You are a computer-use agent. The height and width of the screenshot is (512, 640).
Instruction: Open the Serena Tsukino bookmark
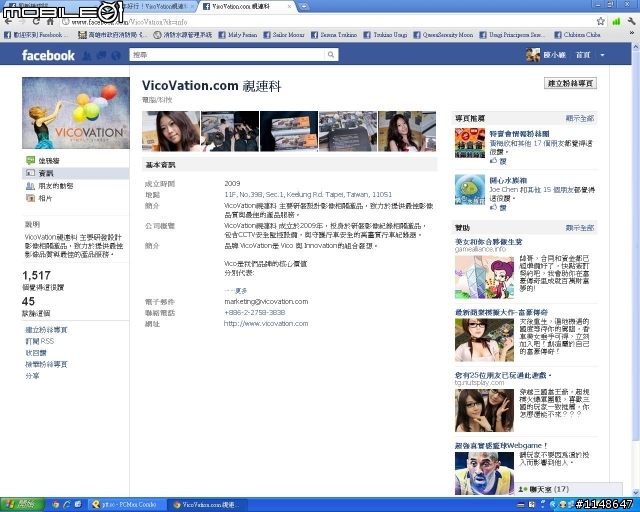(334, 35)
